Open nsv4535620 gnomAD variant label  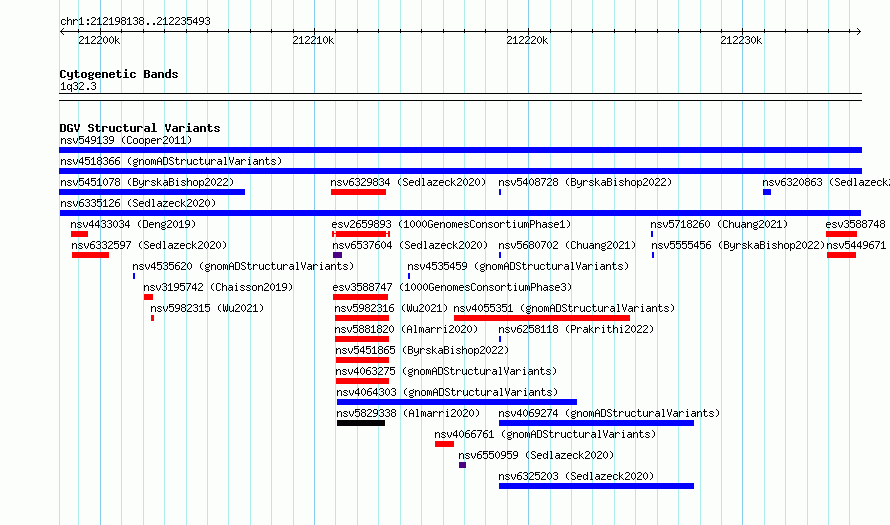243,266
